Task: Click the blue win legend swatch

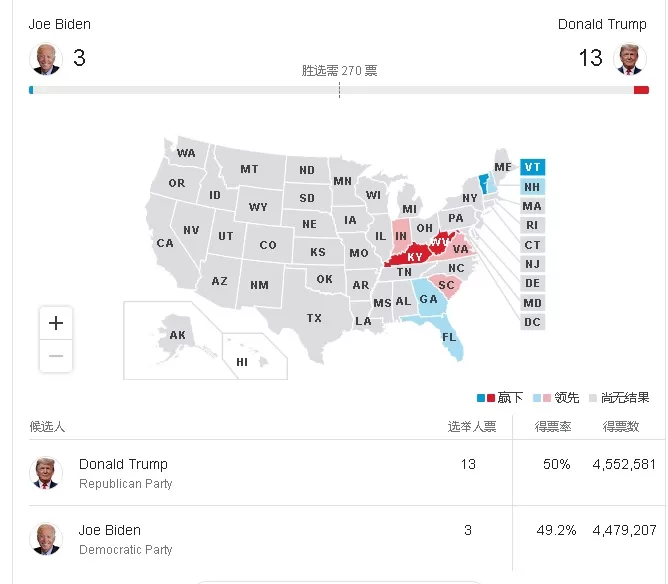Action: pyautogui.click(x=481, y=398)
